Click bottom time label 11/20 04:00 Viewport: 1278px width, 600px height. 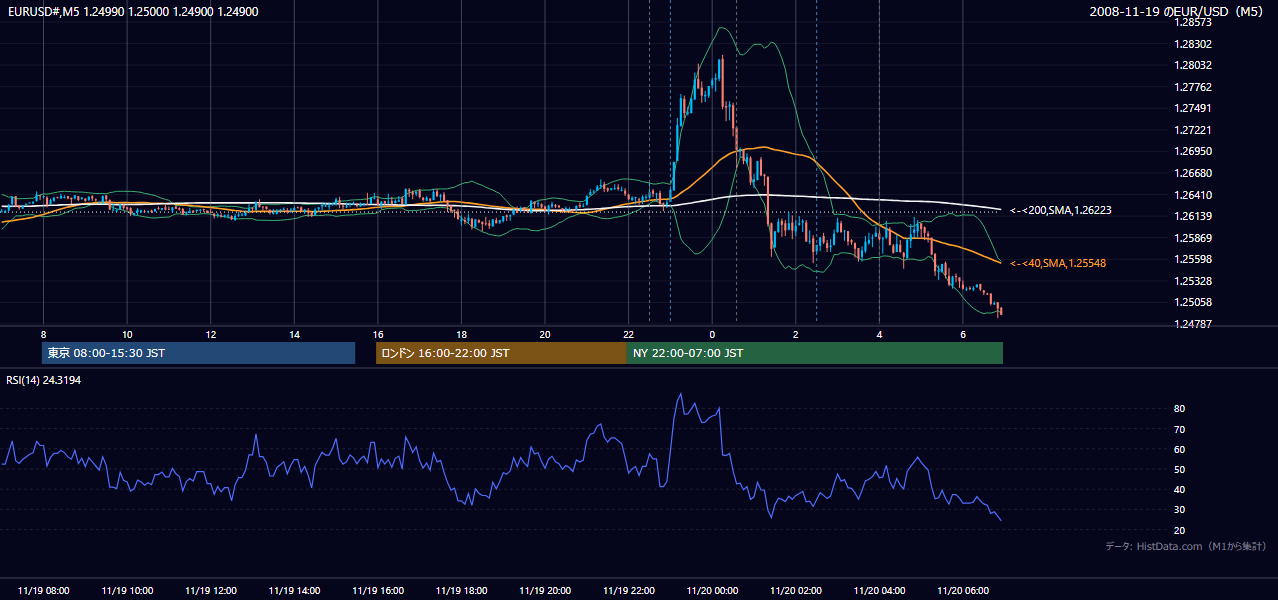[879, 591]
